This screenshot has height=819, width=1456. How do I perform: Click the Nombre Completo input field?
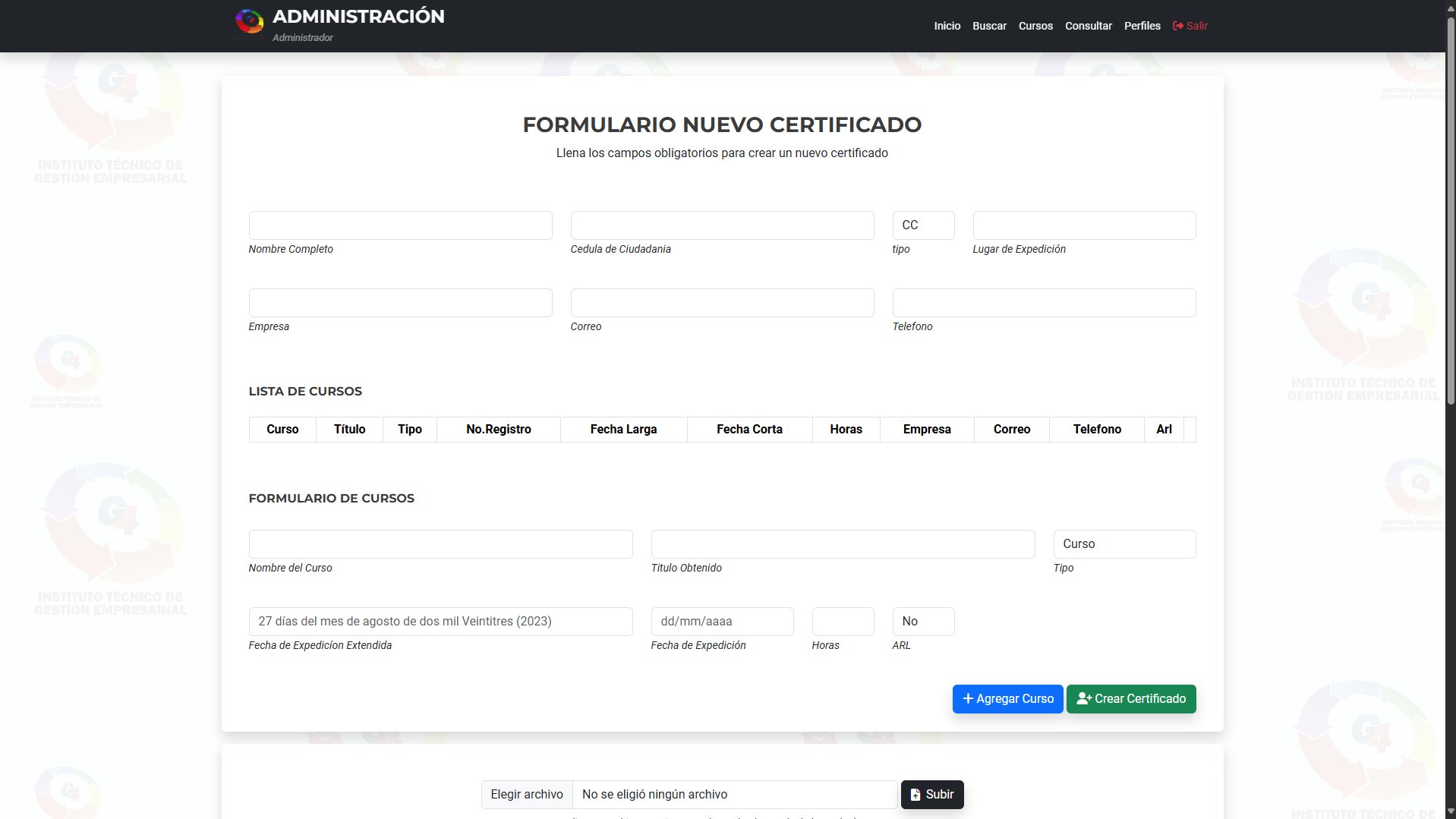[x=400, y=225]
